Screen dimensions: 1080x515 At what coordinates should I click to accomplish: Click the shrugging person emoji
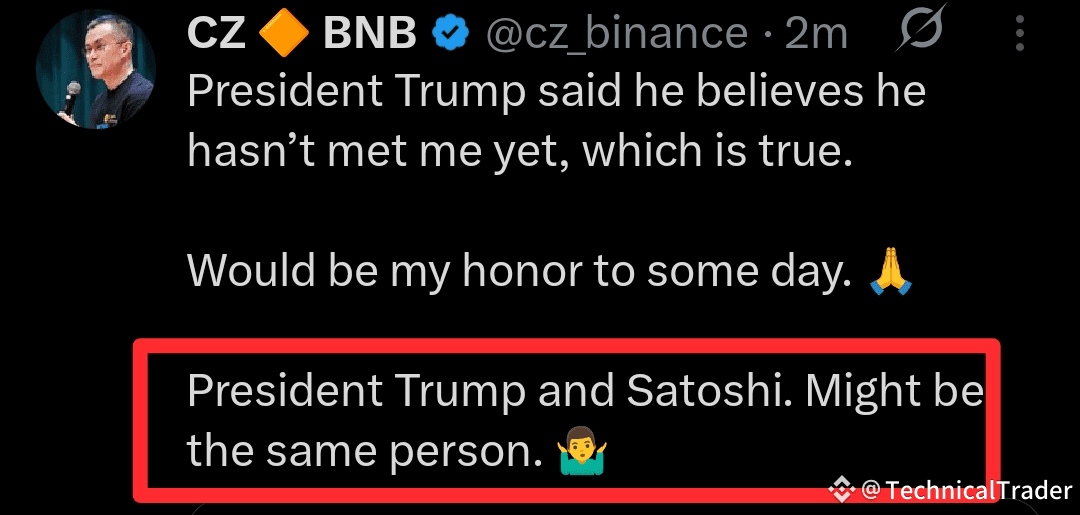pos(582,452)
